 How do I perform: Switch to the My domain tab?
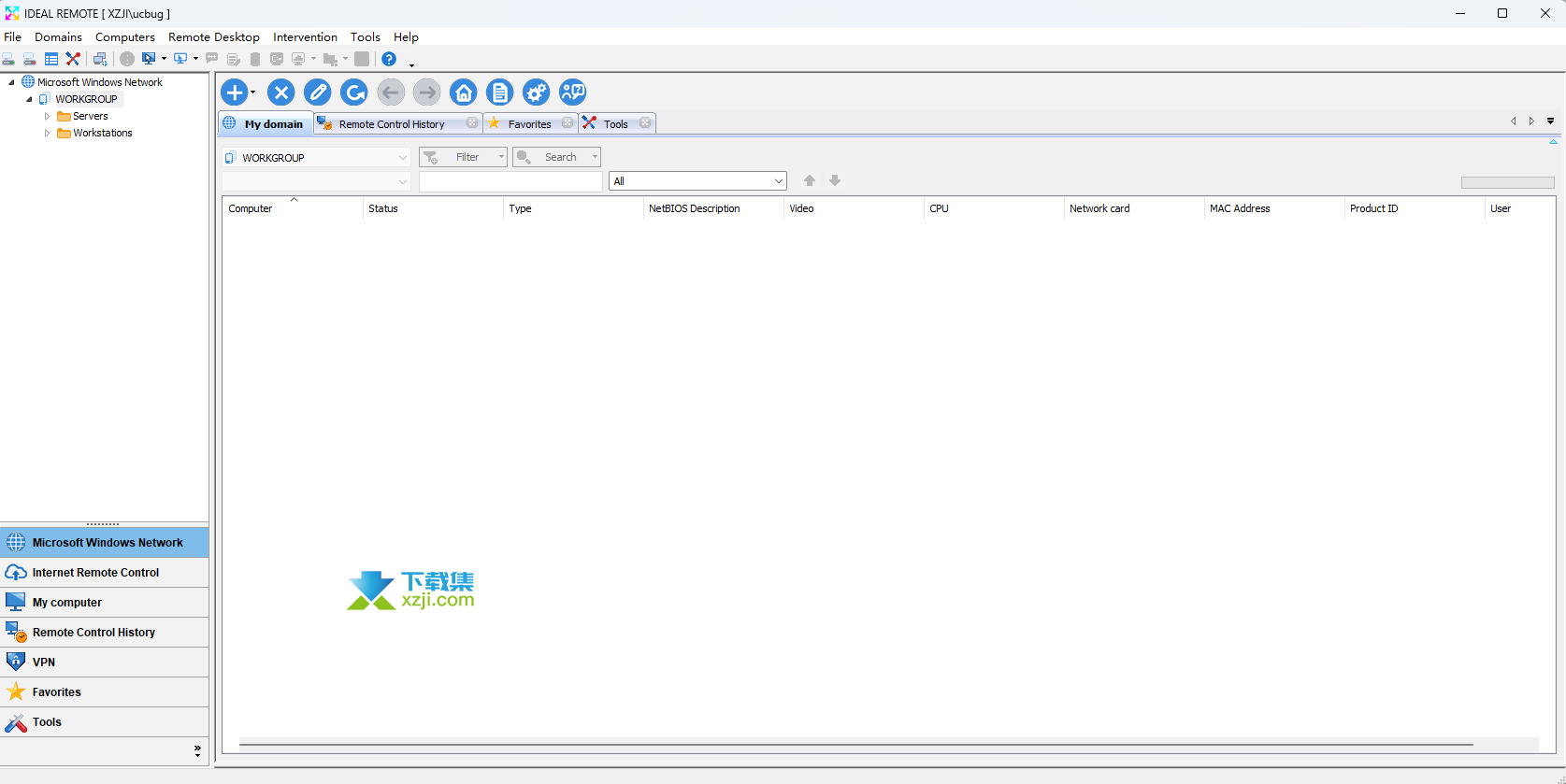[266, 123]
